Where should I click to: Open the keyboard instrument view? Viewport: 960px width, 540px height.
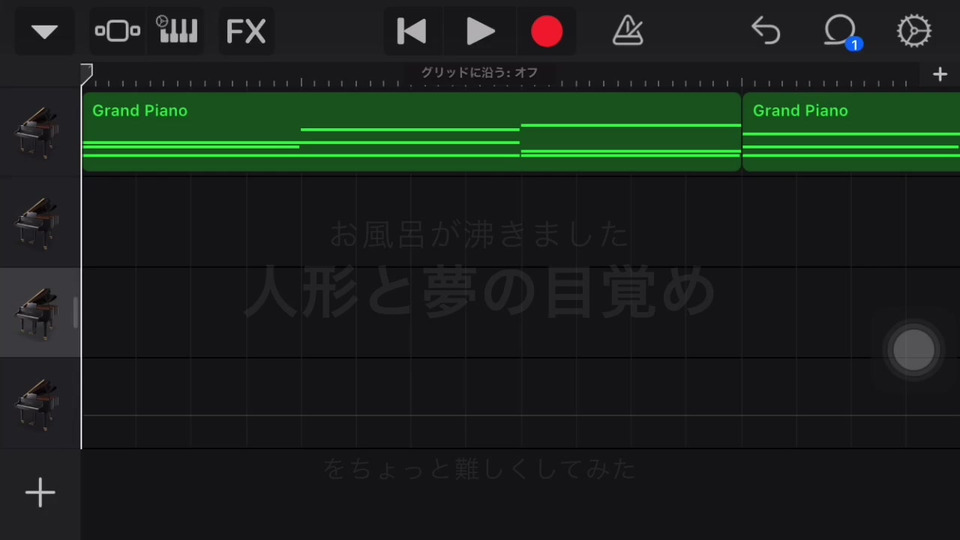click(x=177, y=31)
